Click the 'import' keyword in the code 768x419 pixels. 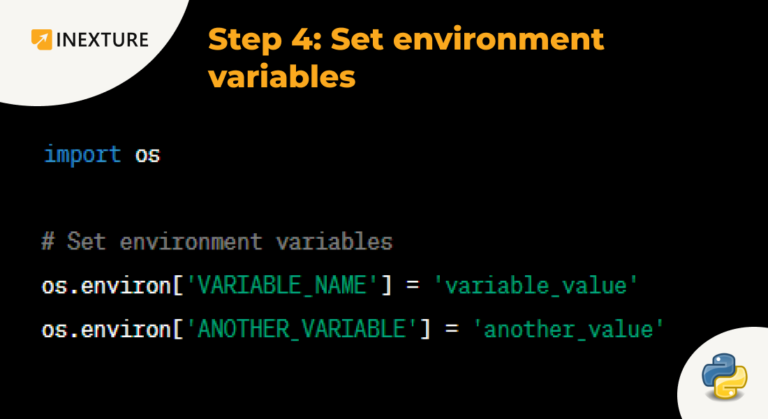[x=82, y=154]
